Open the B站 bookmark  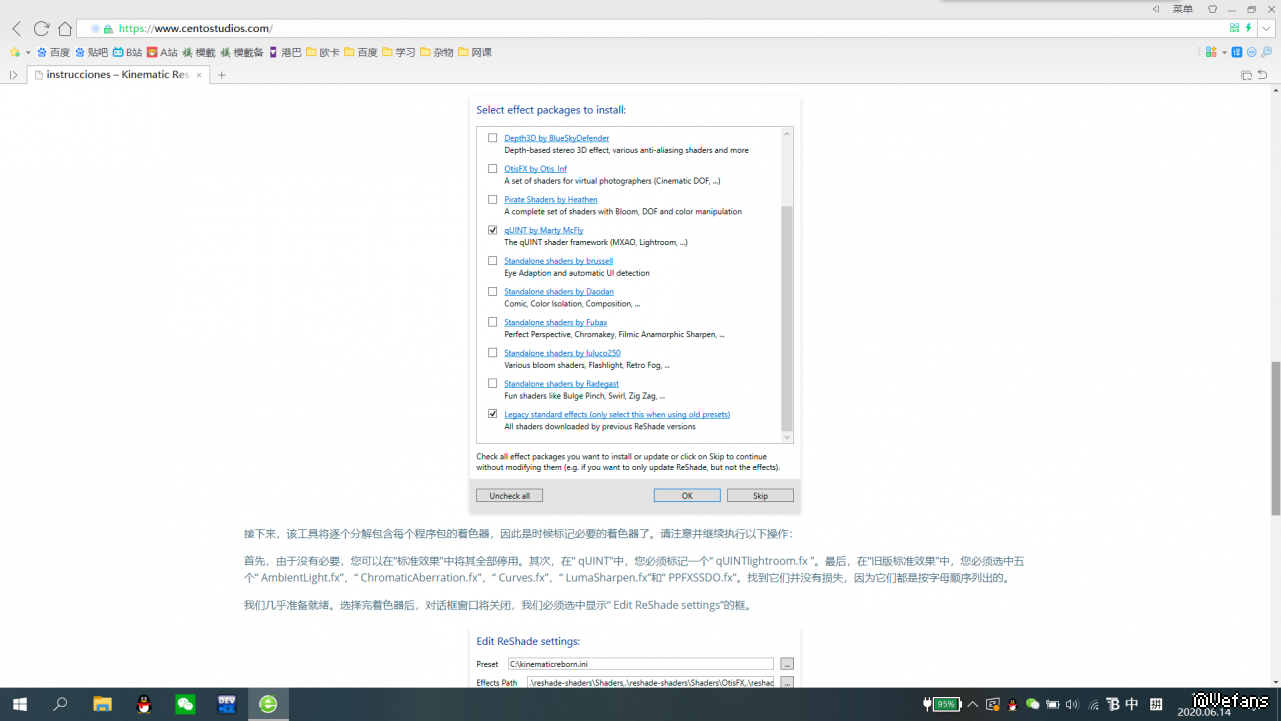tap(128, 52)
